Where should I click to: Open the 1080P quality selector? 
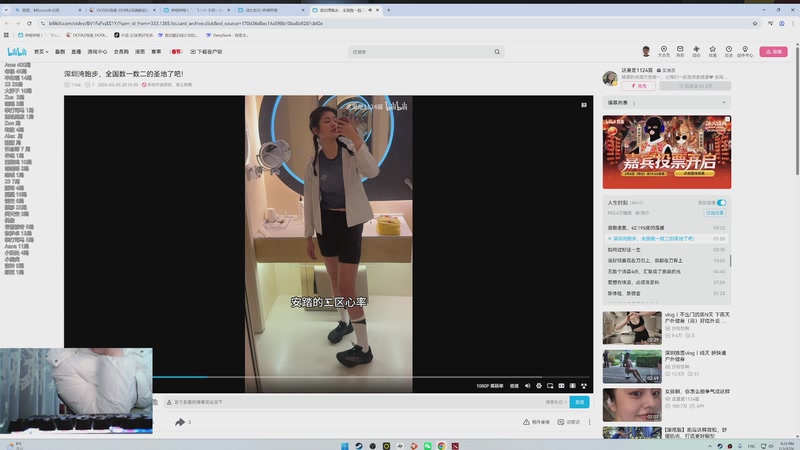pyautogui.click(x=490, y=386)
